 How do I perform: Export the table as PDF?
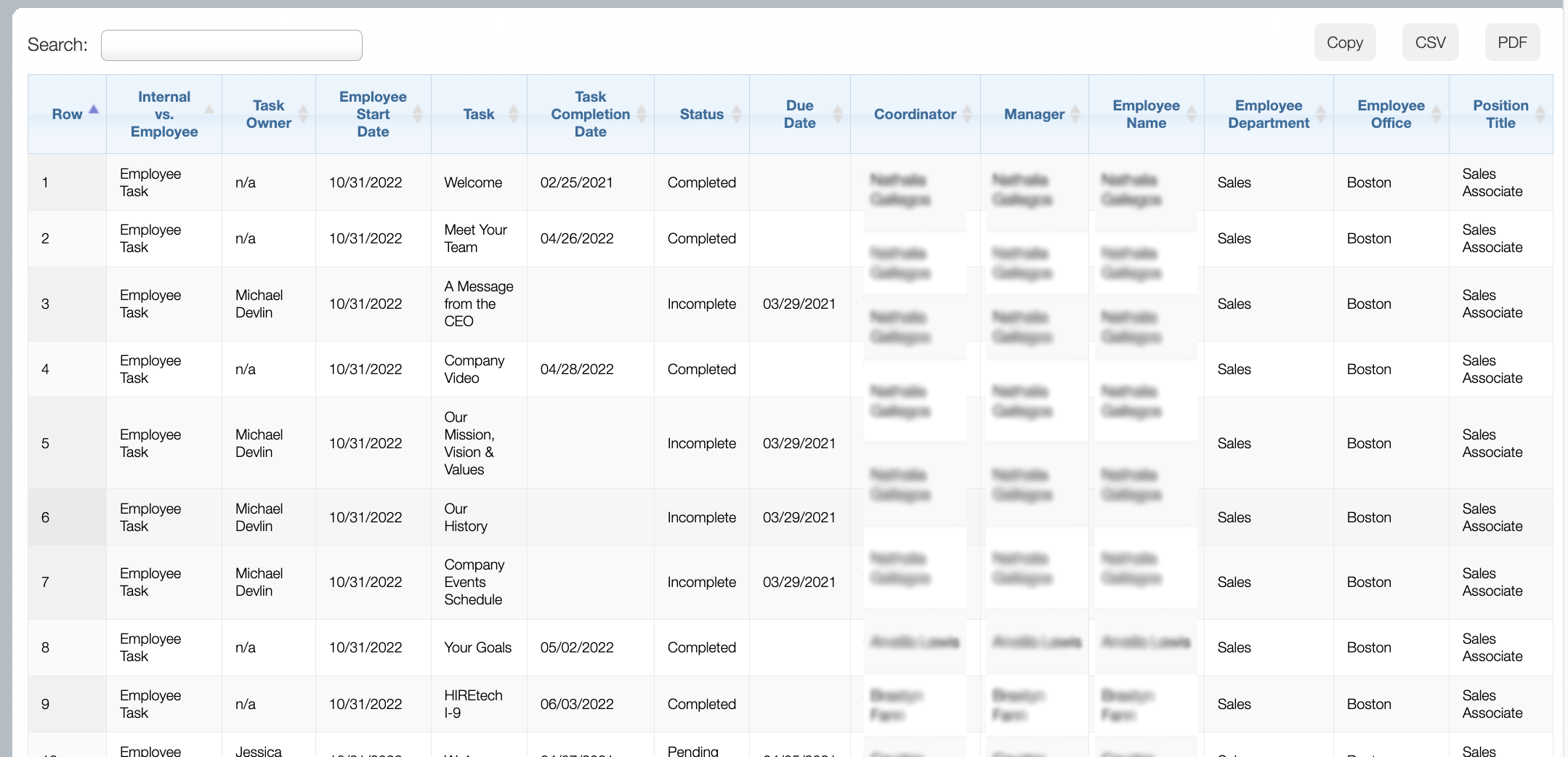tap(1513, 43)
